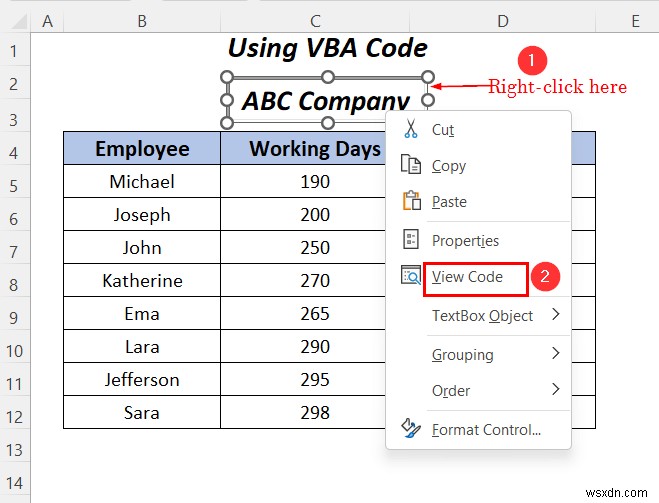The width and height of the screenshot is (659, 503).
Task: Select the cell with value 270
Action: (x=303, y=280)
